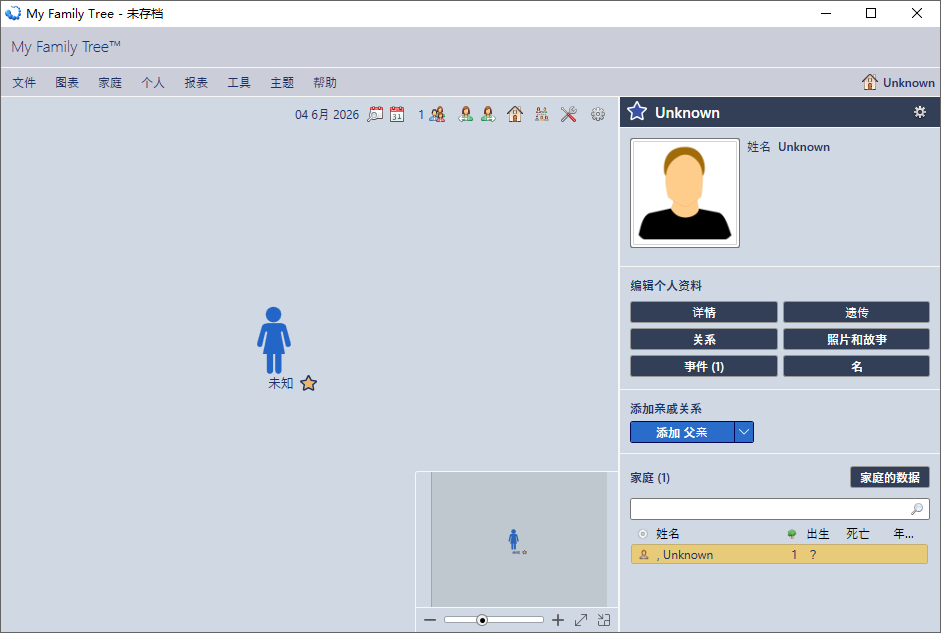Go to the previous person icon

click(465, 114)
